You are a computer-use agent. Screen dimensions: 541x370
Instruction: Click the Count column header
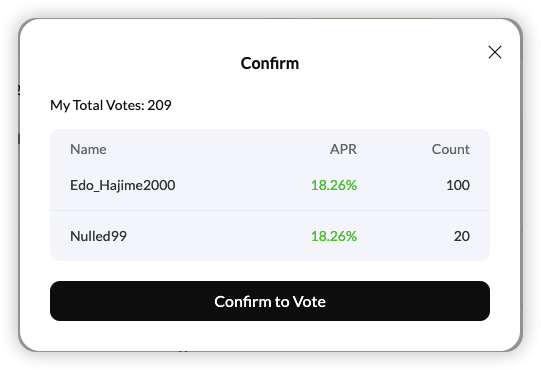click(451, 149)
